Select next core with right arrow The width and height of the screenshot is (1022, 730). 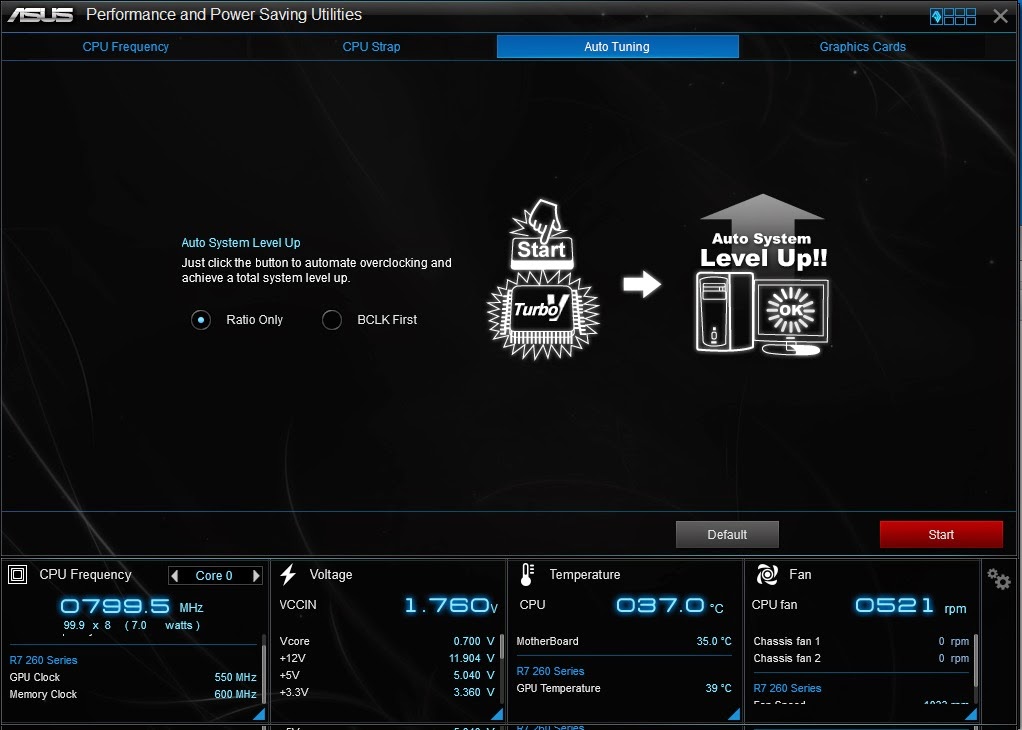(257, 576)
